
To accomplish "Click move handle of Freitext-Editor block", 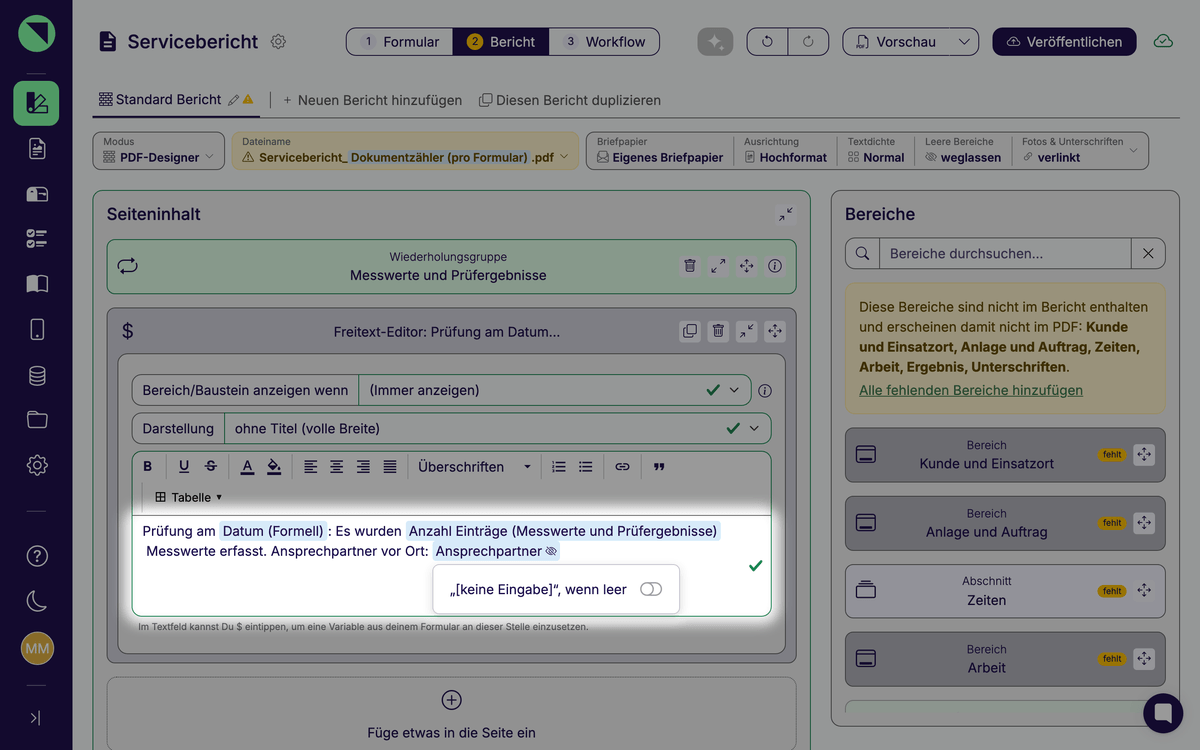I will (x=775, y=331).
